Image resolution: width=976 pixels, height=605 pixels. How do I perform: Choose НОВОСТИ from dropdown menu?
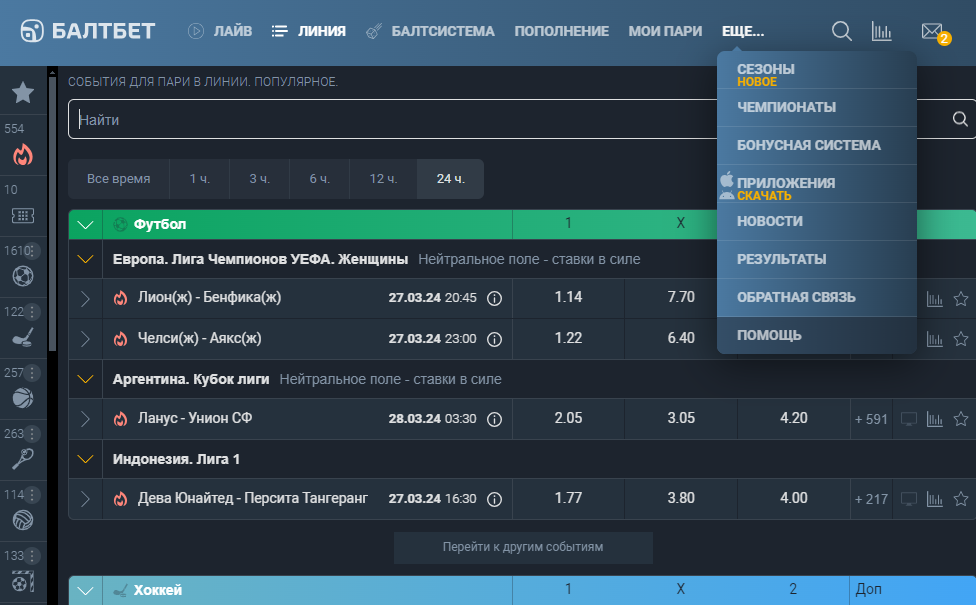pos(817,222)
